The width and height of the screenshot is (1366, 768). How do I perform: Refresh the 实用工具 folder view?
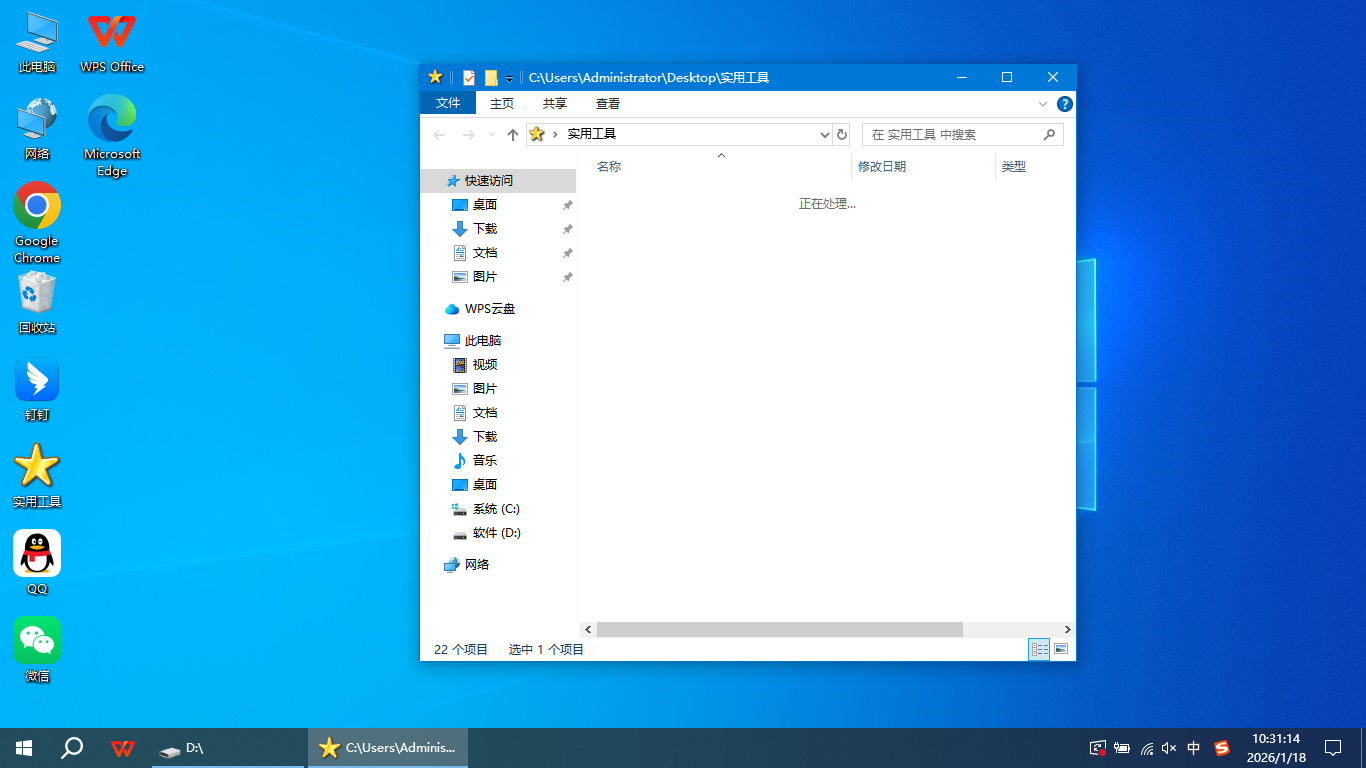842,135
